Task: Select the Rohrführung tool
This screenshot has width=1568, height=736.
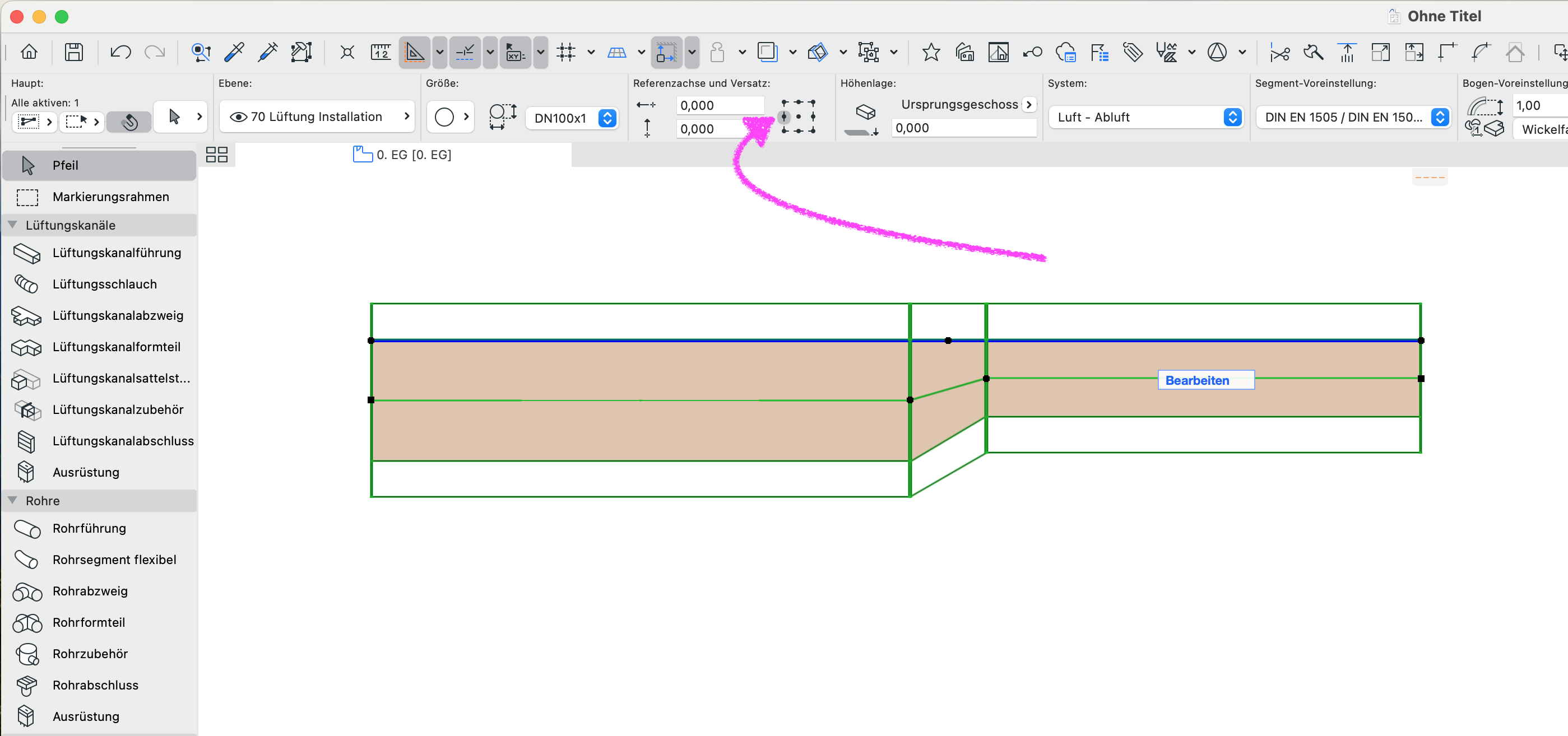Action: click(x=99, y=529)
